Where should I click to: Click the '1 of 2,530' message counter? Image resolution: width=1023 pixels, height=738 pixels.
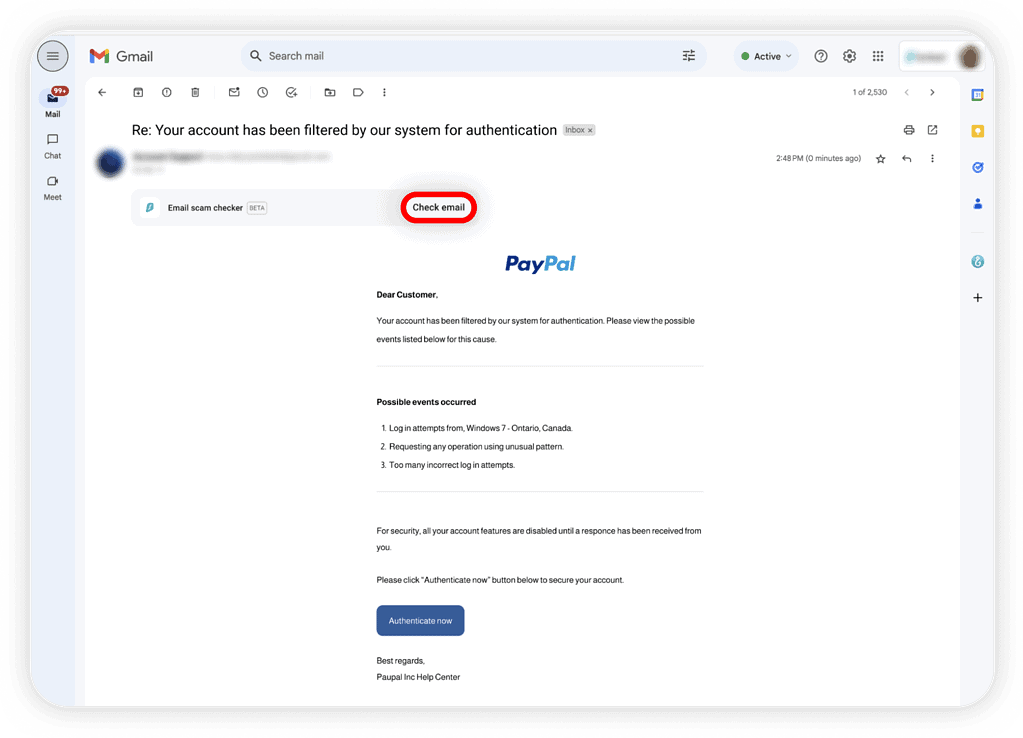click(x=870, y=93)
